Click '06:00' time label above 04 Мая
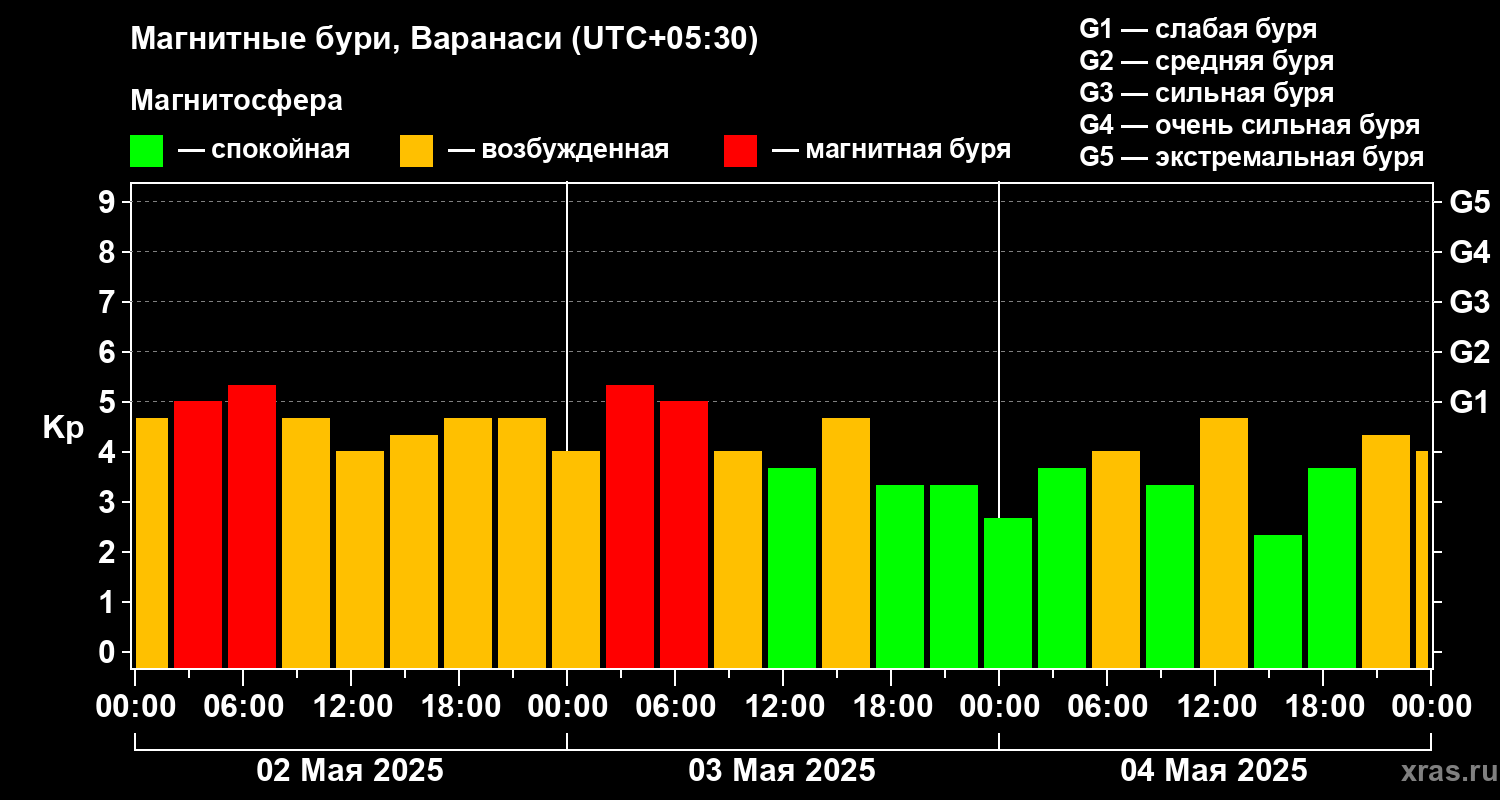1500x800 pixels. coord(1107,706)
